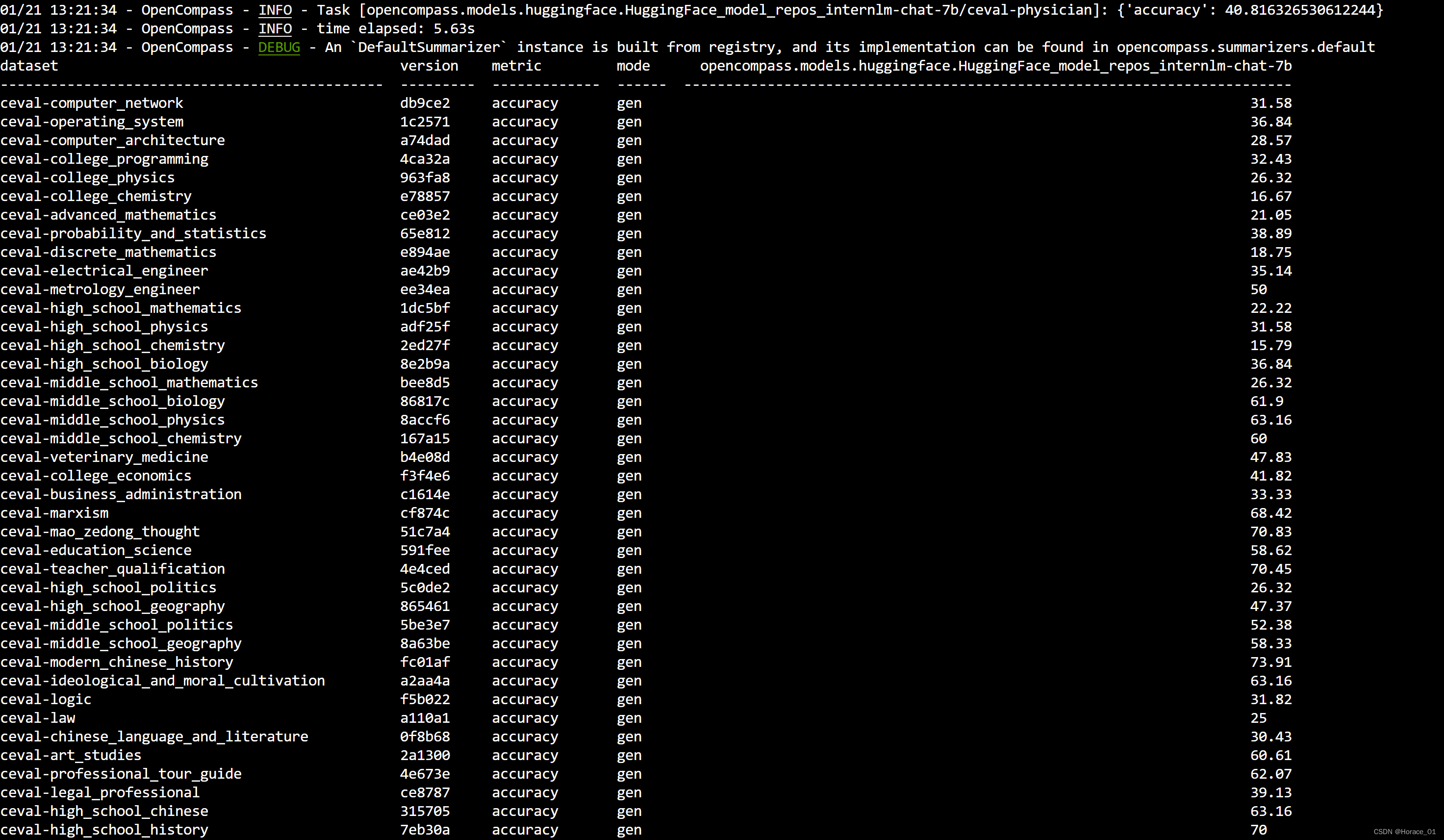Click the 'metric' column header
1444x840 pixels.
pyautogui.click(x=516, y=66)
